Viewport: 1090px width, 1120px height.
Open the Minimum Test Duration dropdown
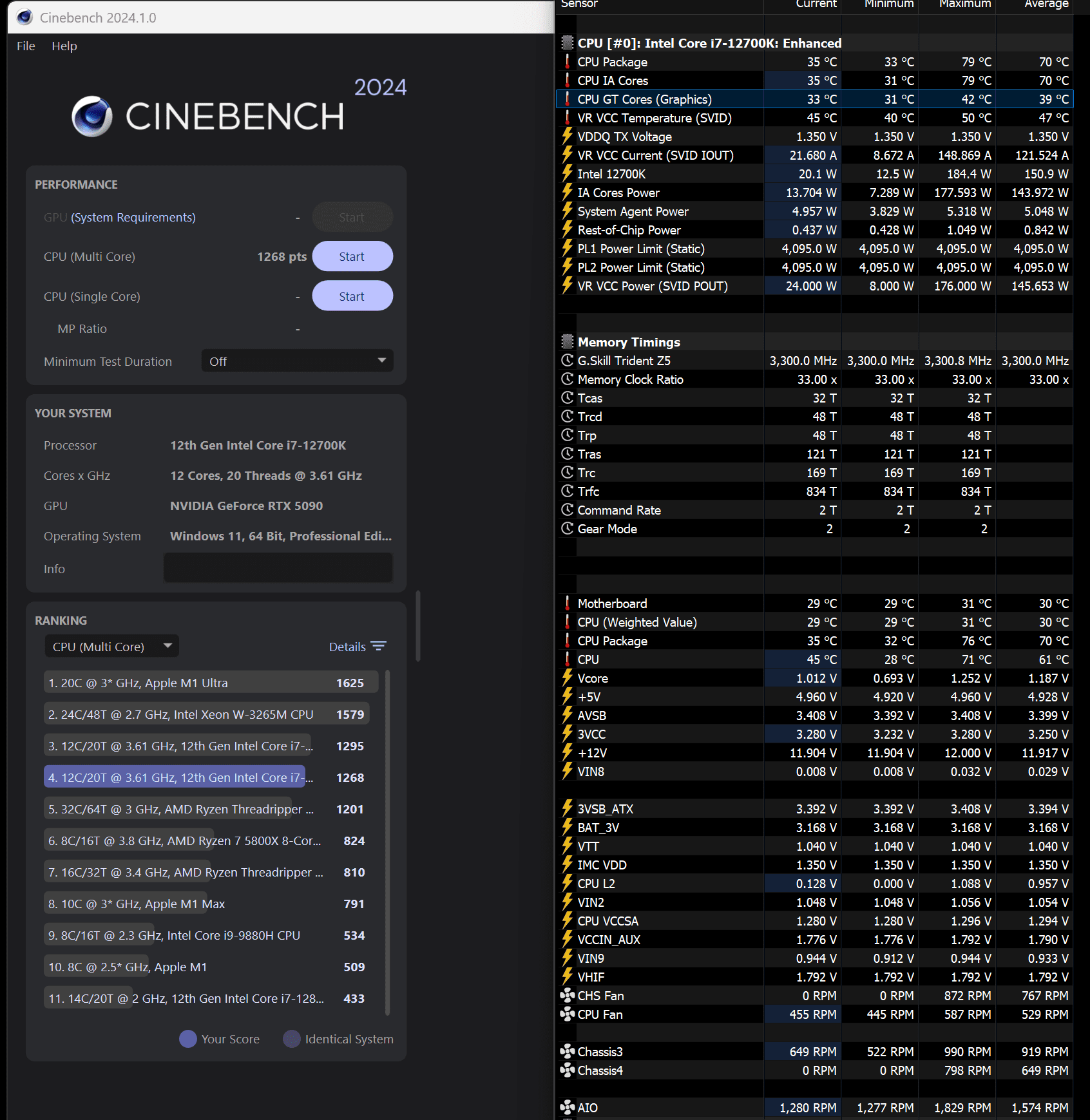click(x=297, y=361)
